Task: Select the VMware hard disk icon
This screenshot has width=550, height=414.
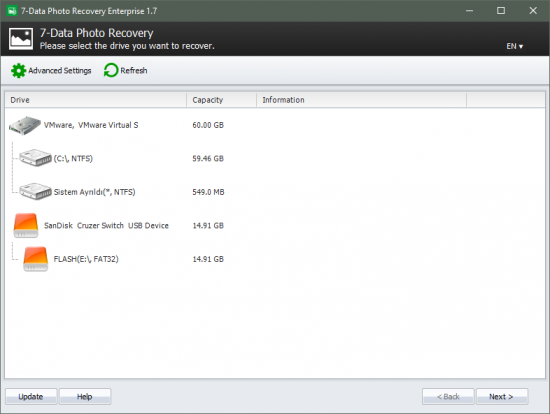Action: click(x=25, y=126)
